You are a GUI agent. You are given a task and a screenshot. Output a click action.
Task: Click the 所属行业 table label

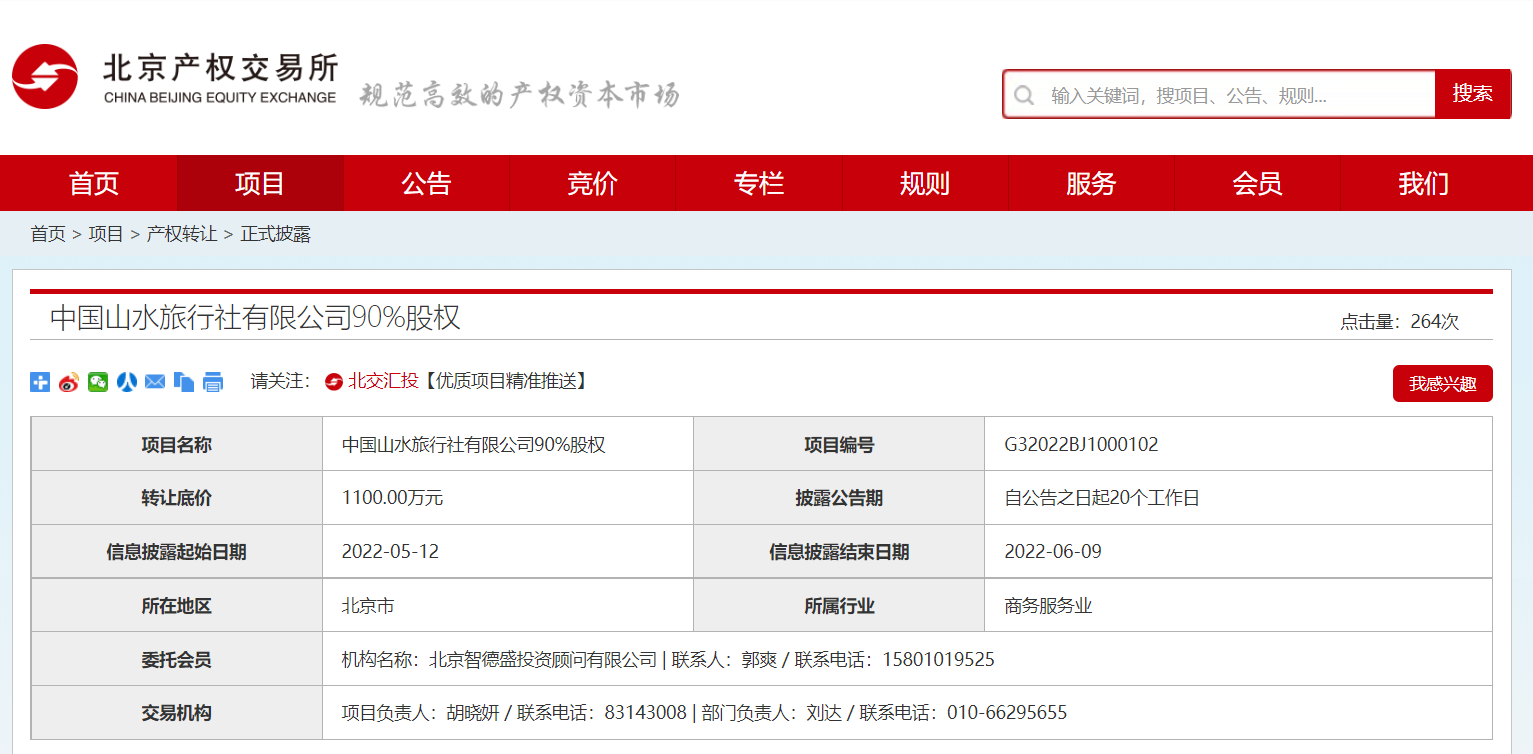click(839, 606)
